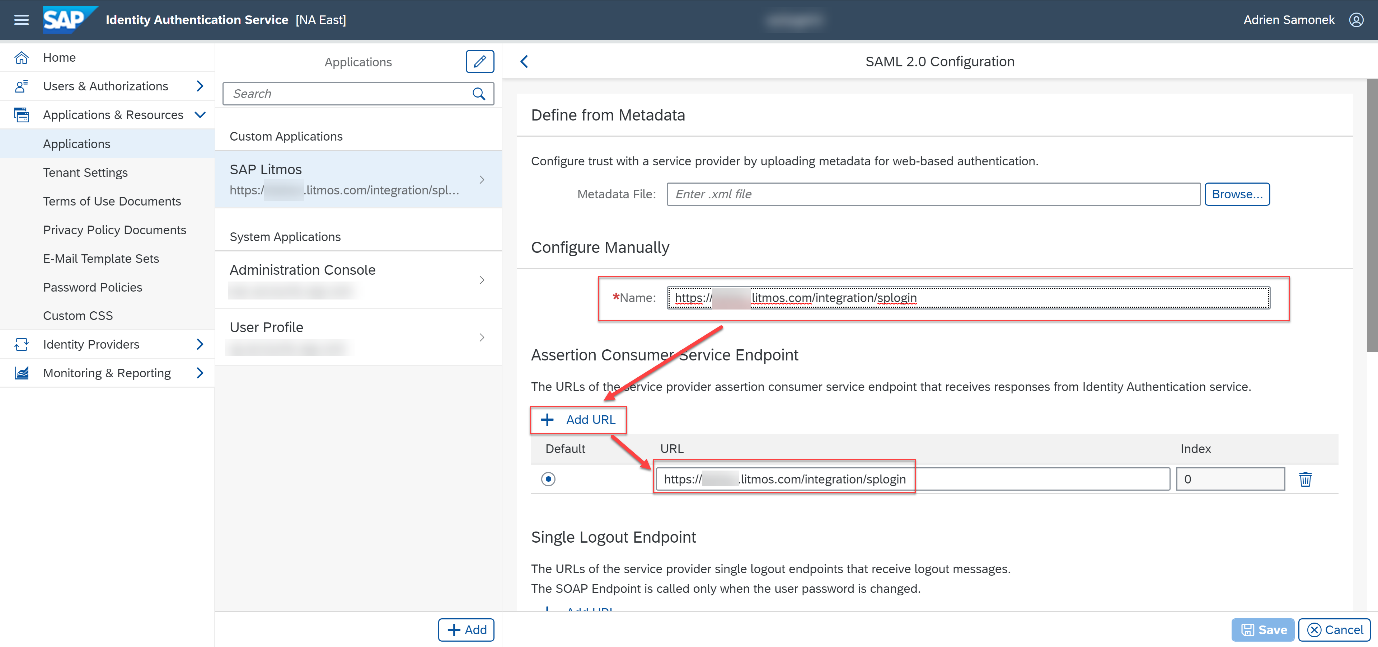Image resolution: width=1378 pixels, height=647 pixels.
Task: Click the Cancel button
Action: (x=1335, y=630)
